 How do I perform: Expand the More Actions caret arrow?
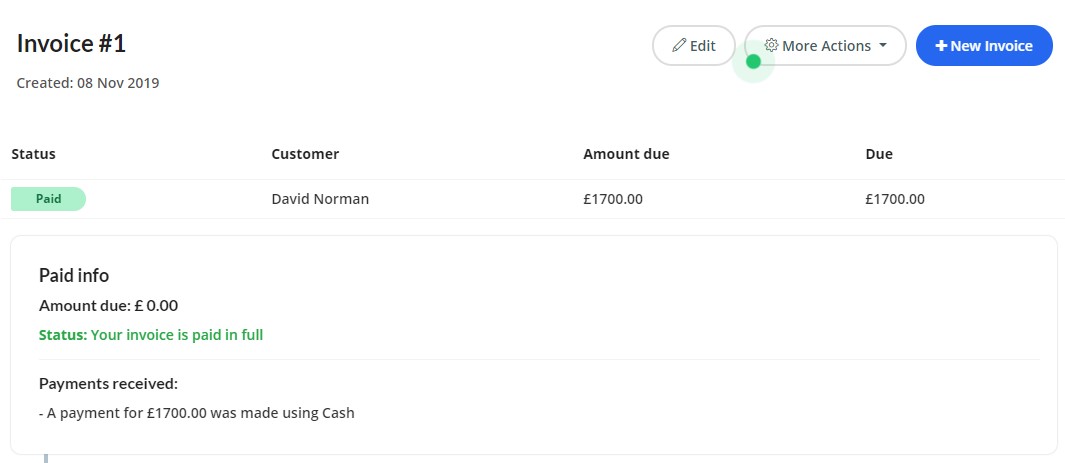[883, 46]
